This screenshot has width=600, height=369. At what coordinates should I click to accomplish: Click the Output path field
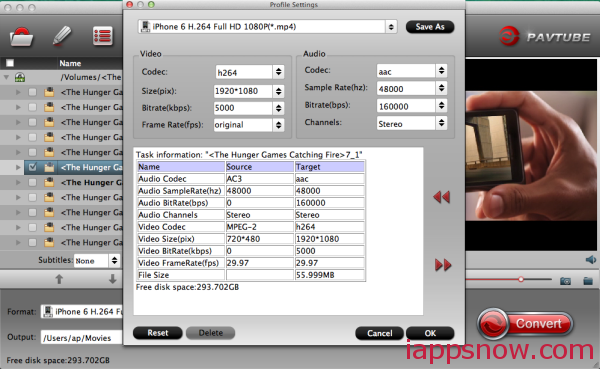81,338
